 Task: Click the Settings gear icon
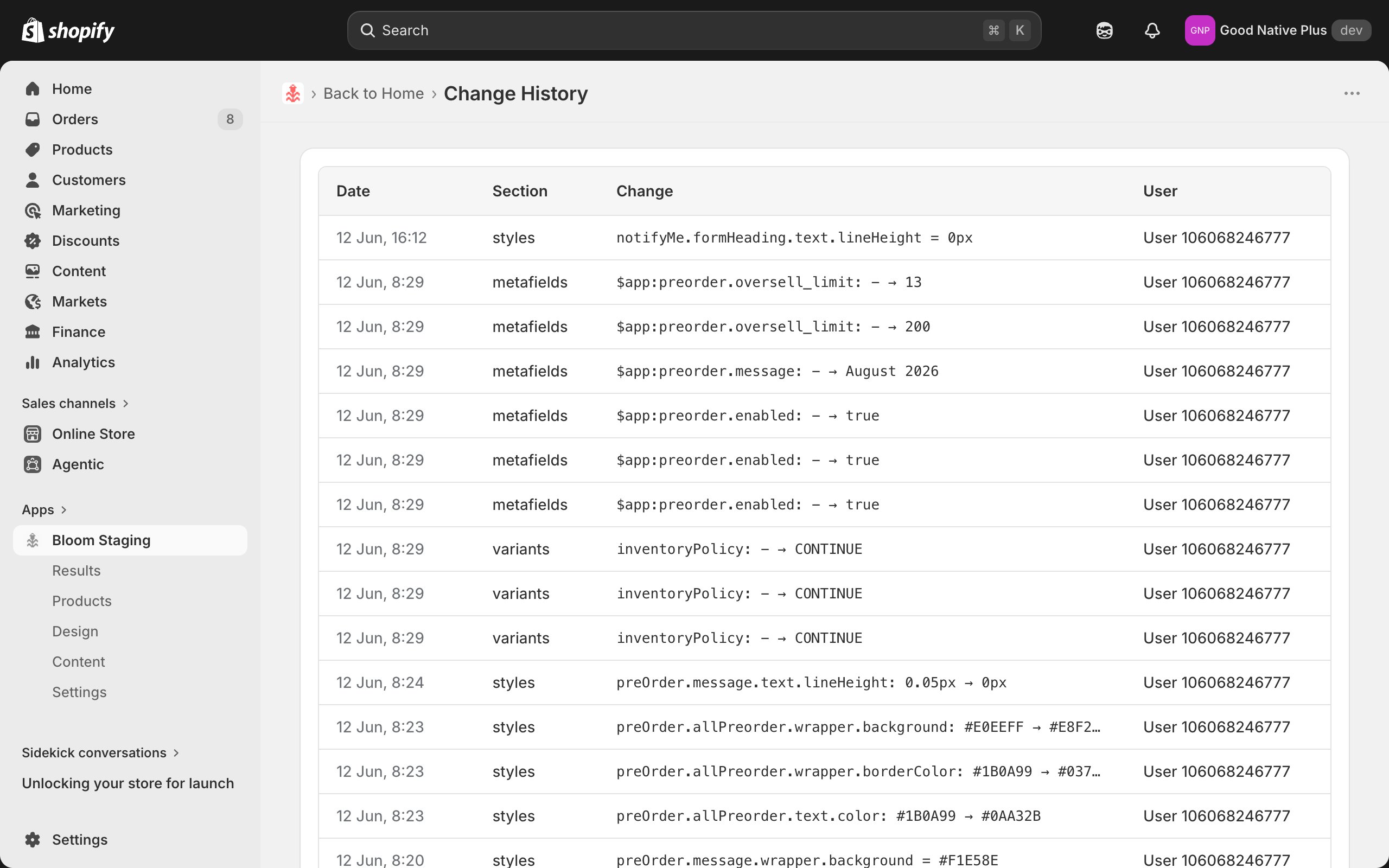(33, 840)
